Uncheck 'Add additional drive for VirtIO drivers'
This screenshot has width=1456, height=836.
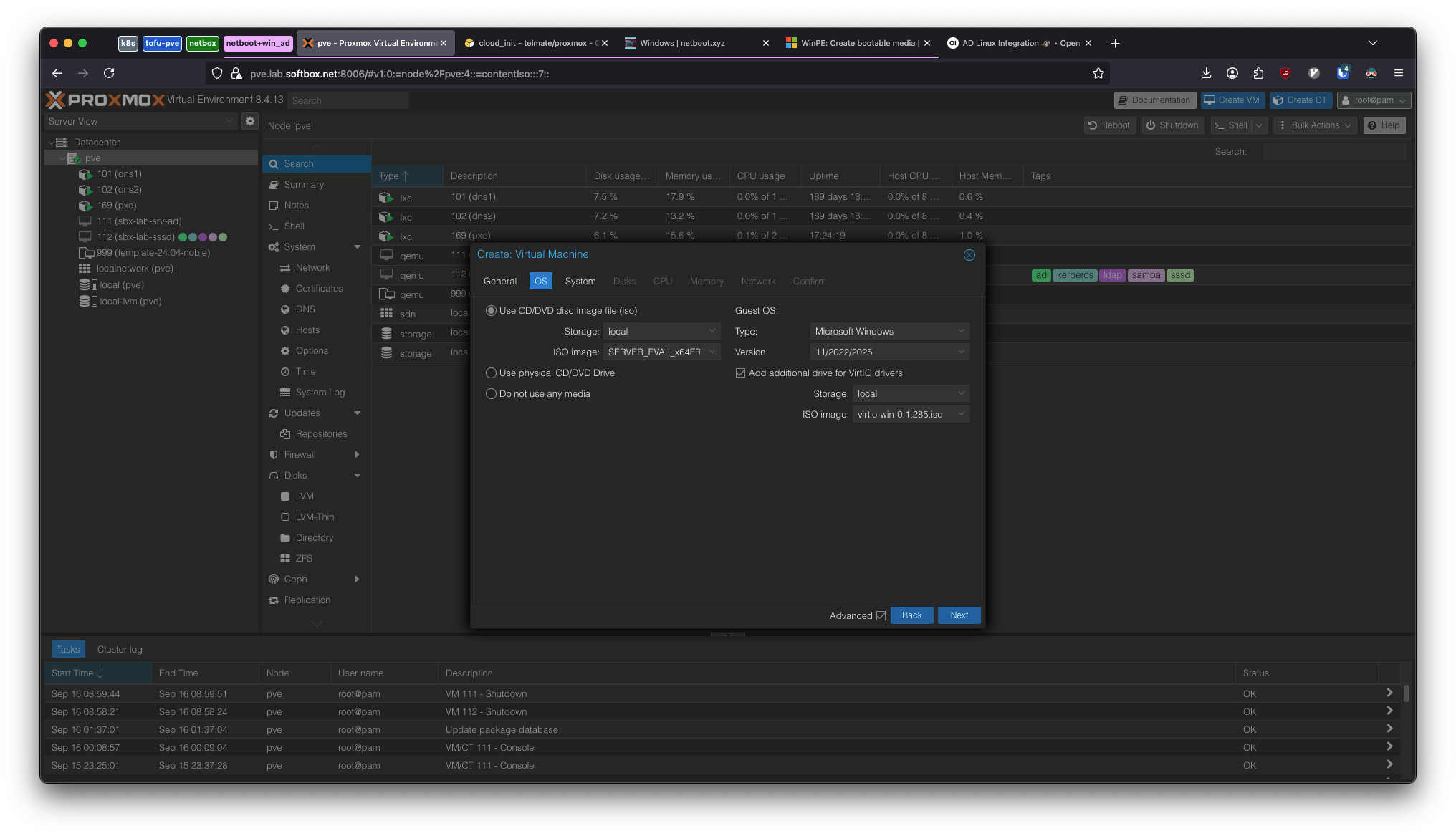739,373
